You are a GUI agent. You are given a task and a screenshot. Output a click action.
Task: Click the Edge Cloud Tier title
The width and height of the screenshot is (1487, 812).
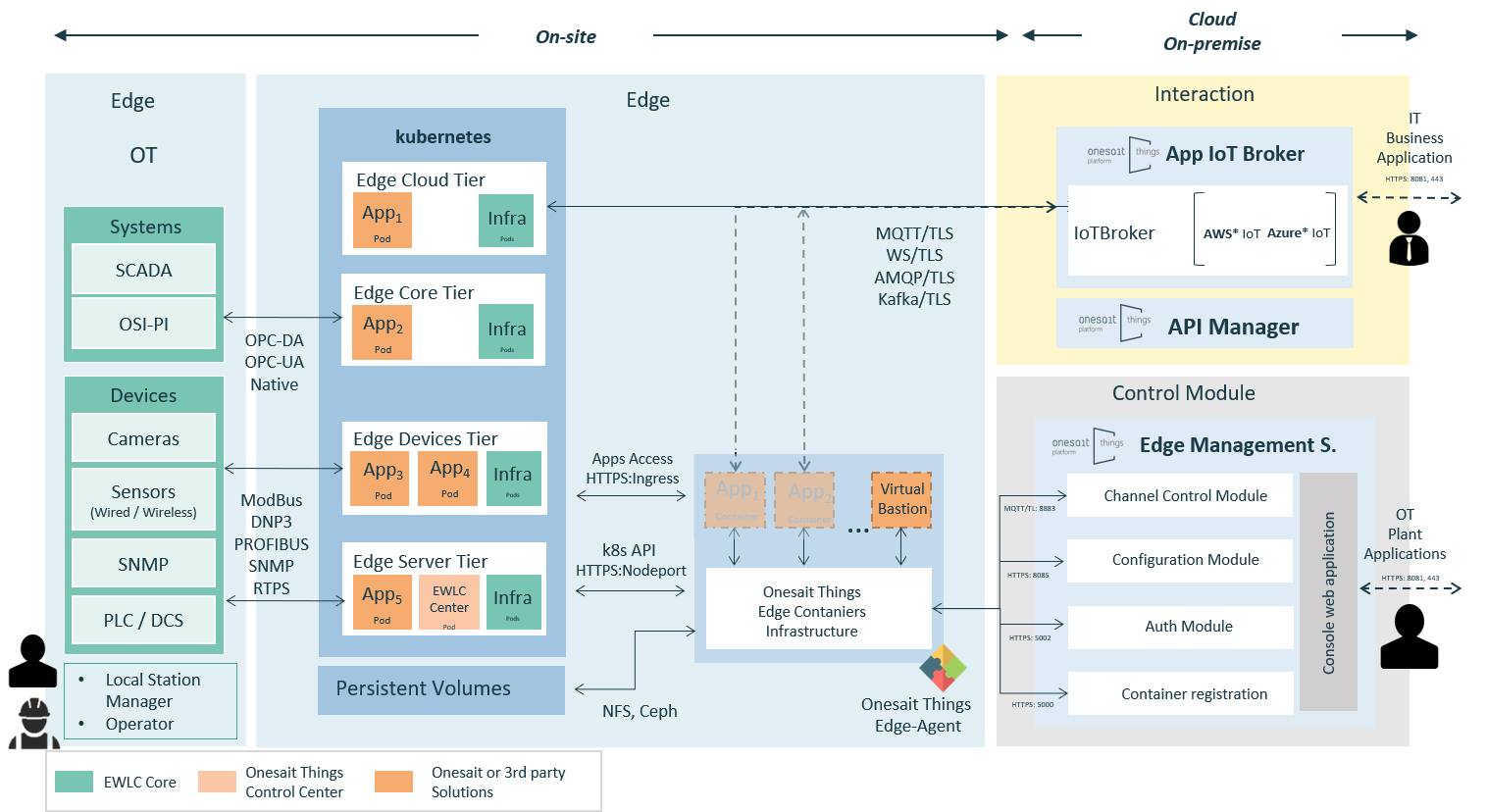[x=421, y=179]
